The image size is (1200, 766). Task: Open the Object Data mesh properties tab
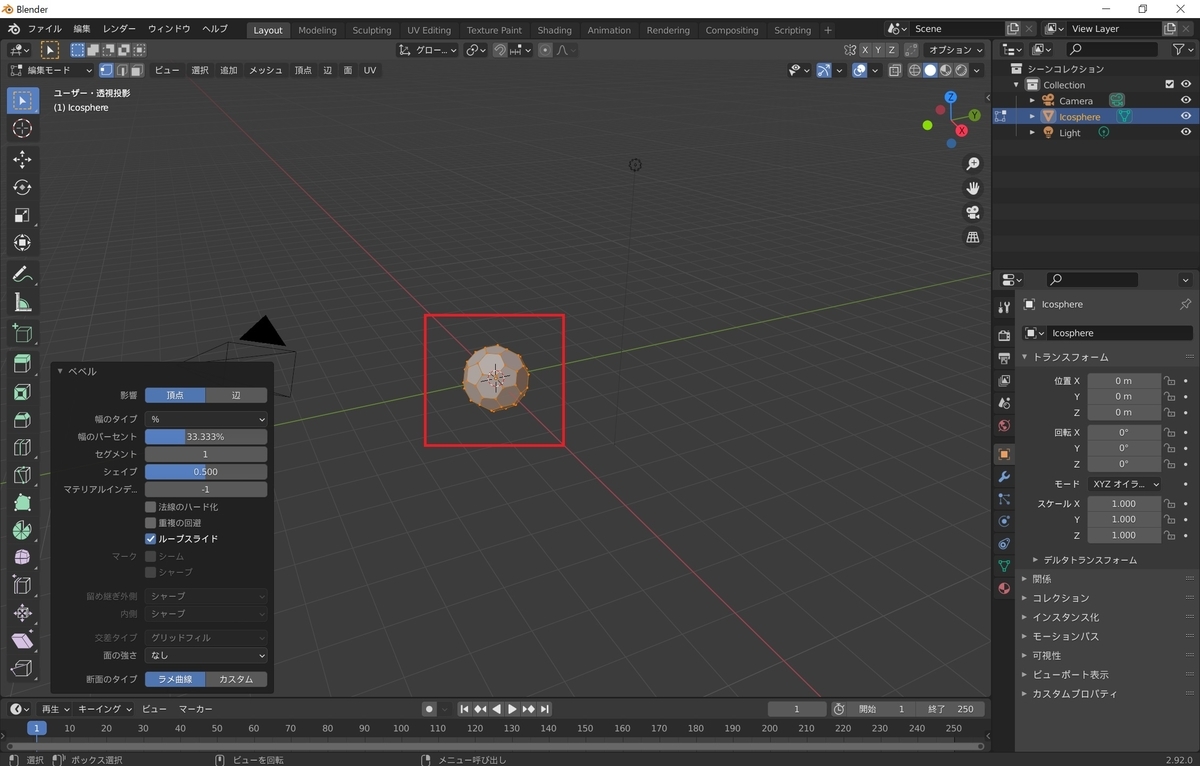pyautogui.click(x=1004, y=566)
